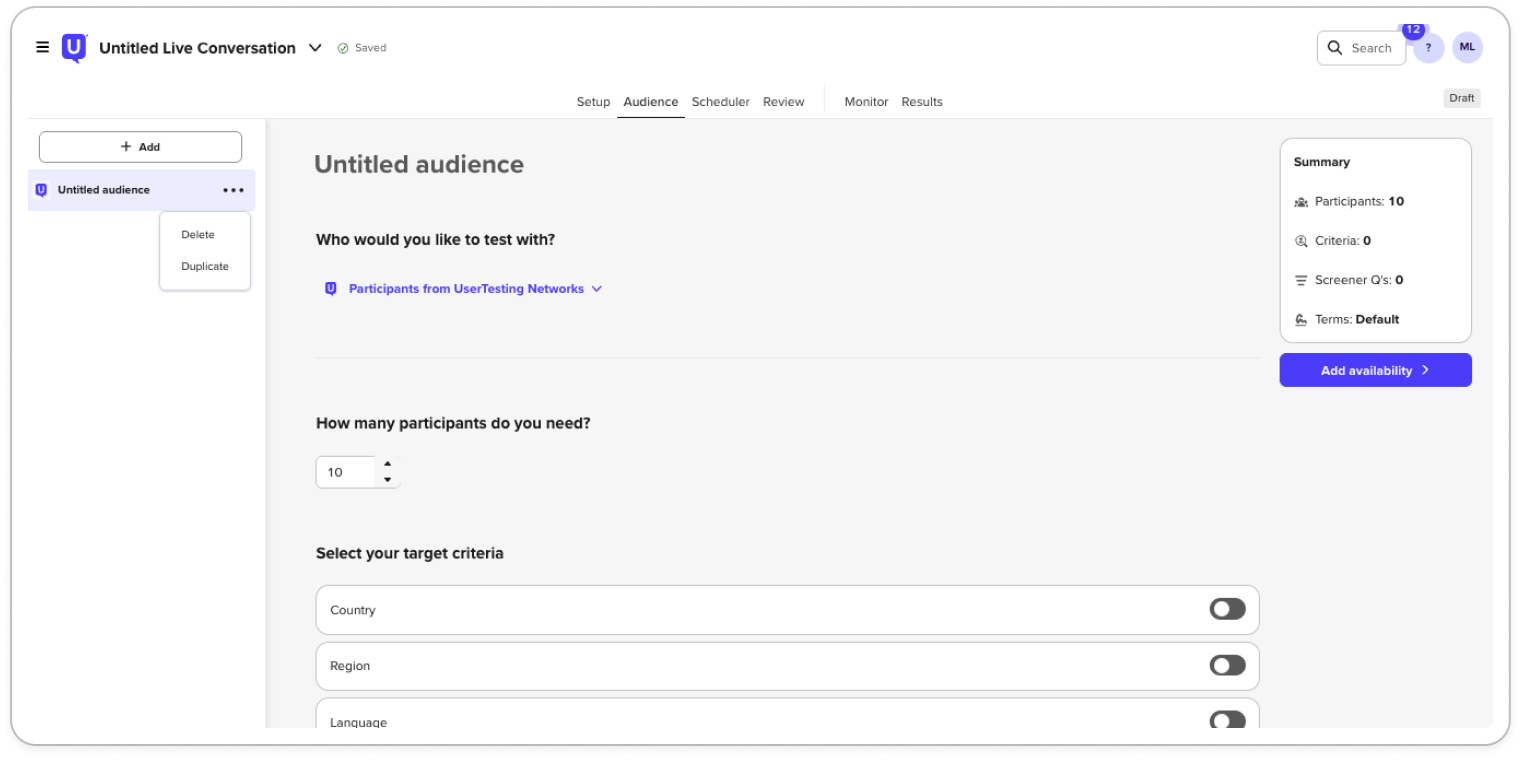Turn on the Region criteria toggle
This screenshot has width=1521, height=760.
pos(1227,665)
